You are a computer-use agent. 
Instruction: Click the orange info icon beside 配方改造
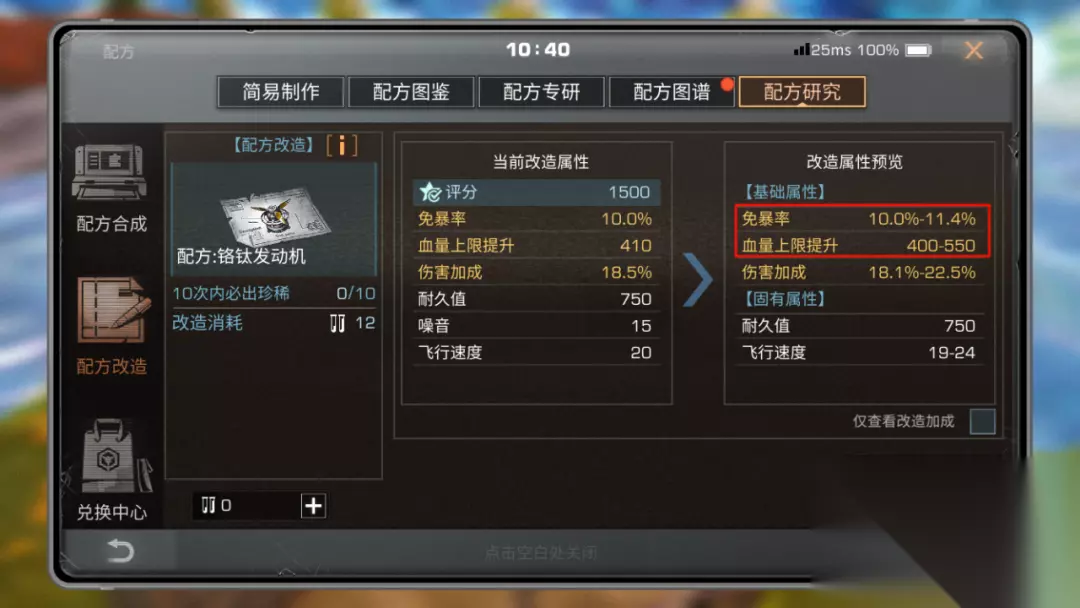point(342,145)
